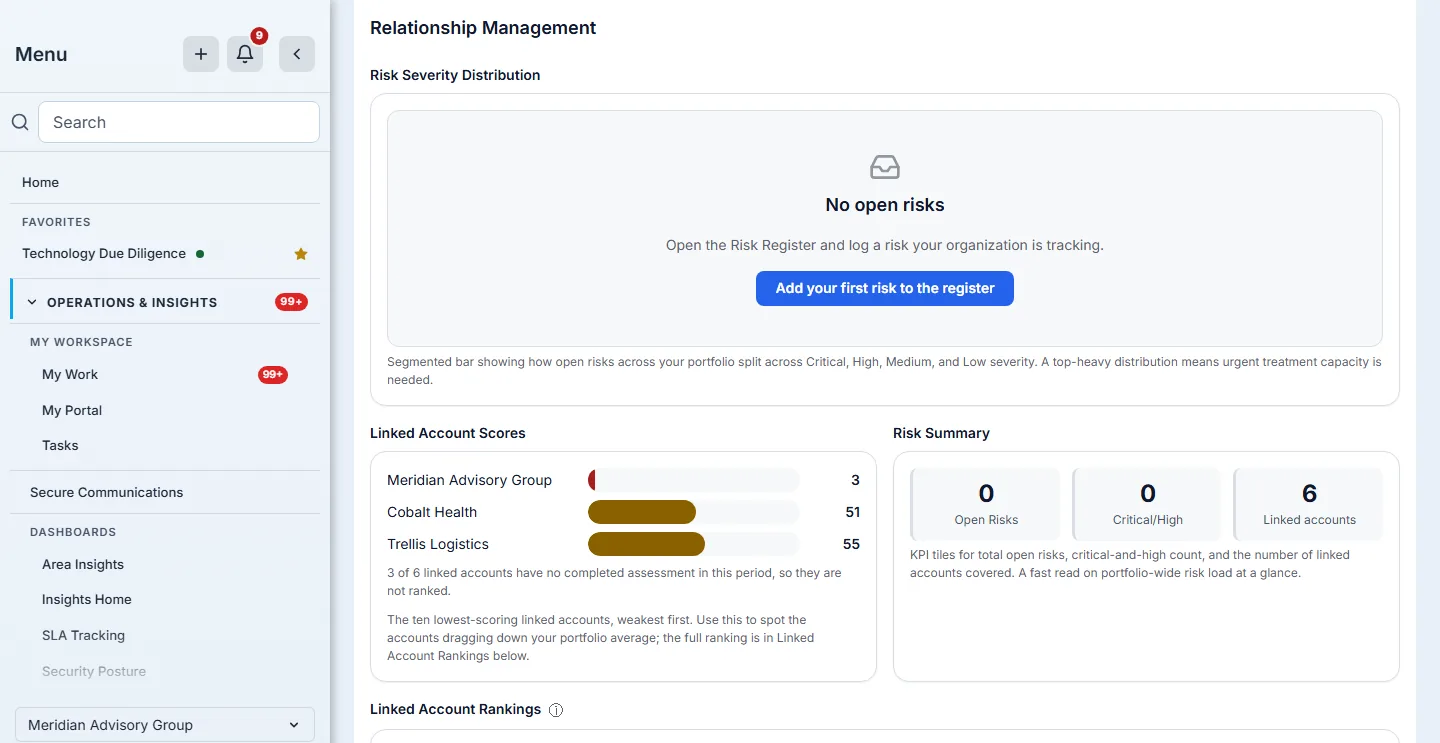The width and height of the screenshot is (1440, 743).
Task: Click the Meridian Advisory Group score bar
Action: coord(693,480)
